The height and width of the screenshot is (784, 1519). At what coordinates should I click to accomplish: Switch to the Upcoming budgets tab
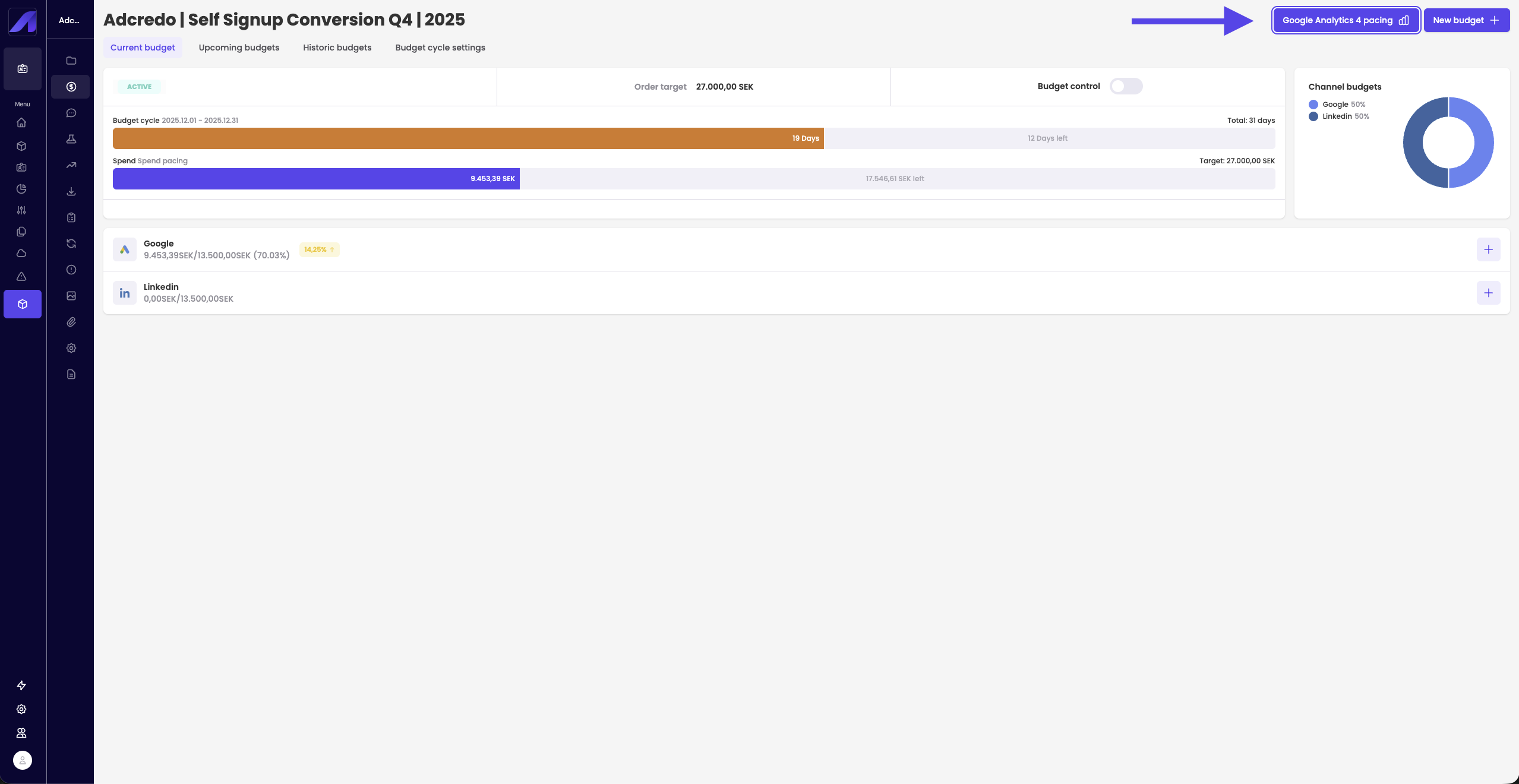(239, 48)
